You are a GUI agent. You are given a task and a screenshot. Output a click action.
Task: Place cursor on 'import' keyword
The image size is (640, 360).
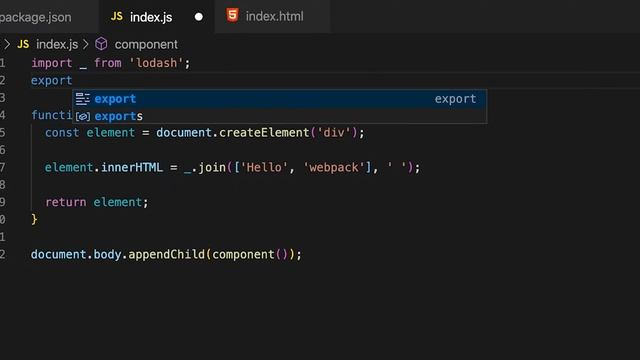click(52, 63)
